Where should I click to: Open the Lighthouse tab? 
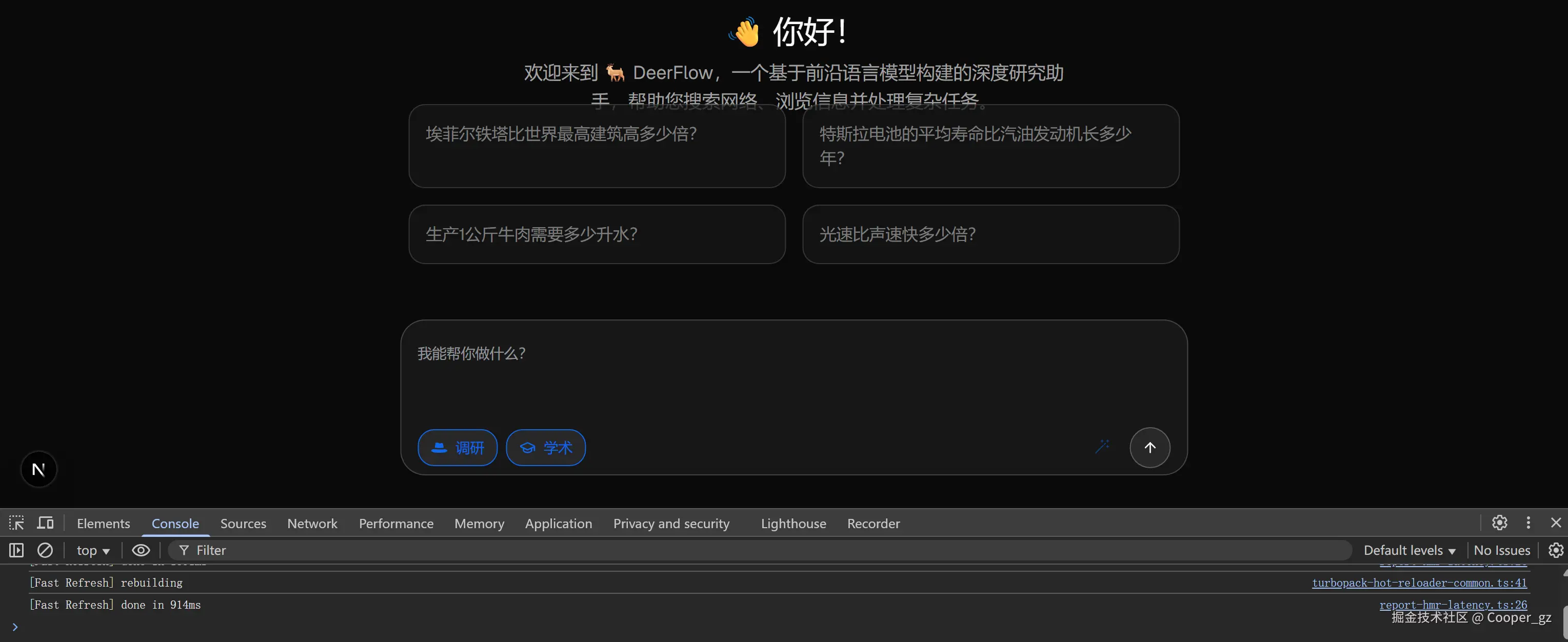(x=793, y=524)
